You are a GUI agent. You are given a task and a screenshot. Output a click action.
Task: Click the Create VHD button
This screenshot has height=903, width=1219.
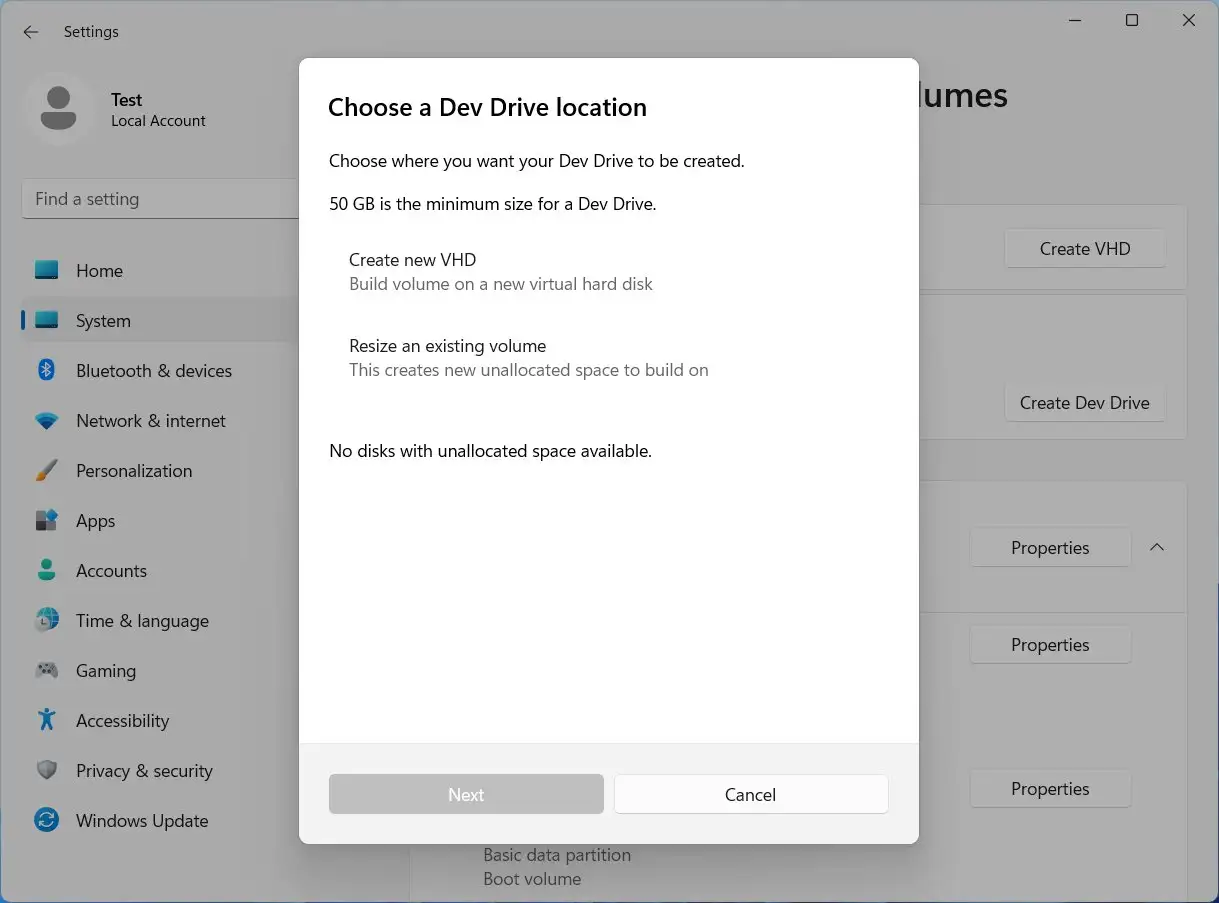1084,248
